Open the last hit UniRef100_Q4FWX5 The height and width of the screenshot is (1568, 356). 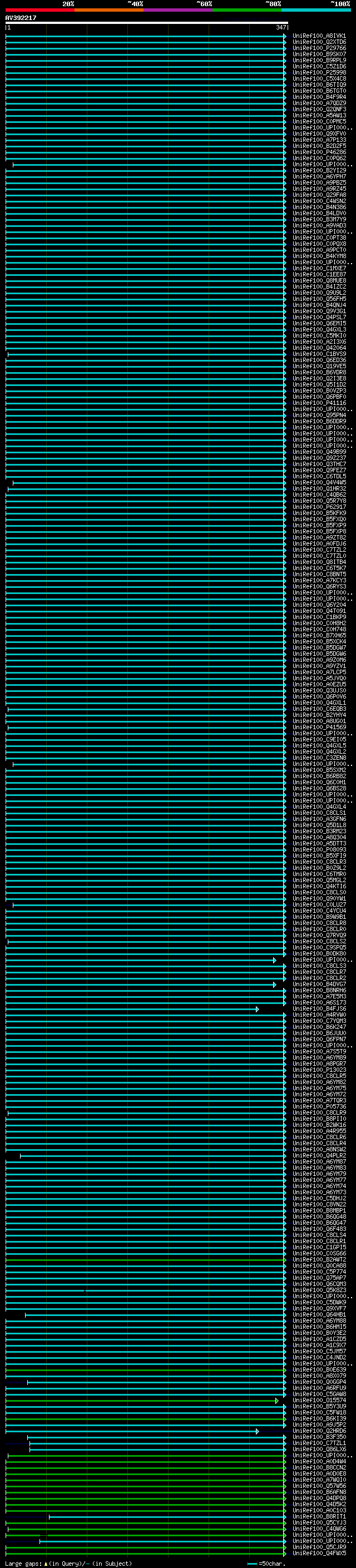point(319,1554)
